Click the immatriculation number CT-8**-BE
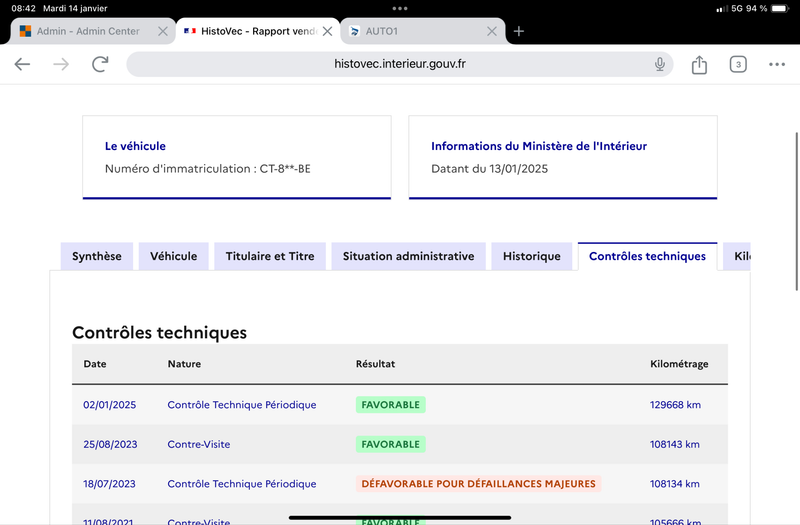This screenshot has height=525, width=800. [285, 169]
